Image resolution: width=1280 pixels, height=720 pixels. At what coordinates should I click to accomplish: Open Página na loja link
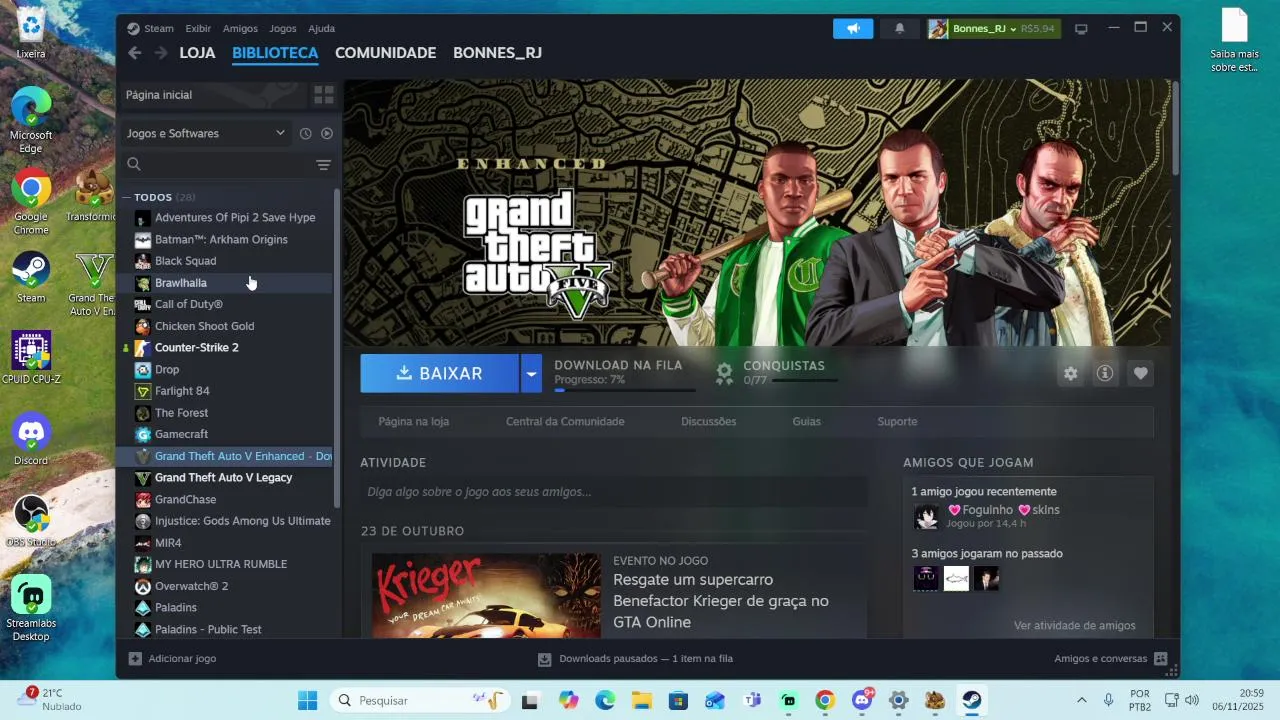414,422
